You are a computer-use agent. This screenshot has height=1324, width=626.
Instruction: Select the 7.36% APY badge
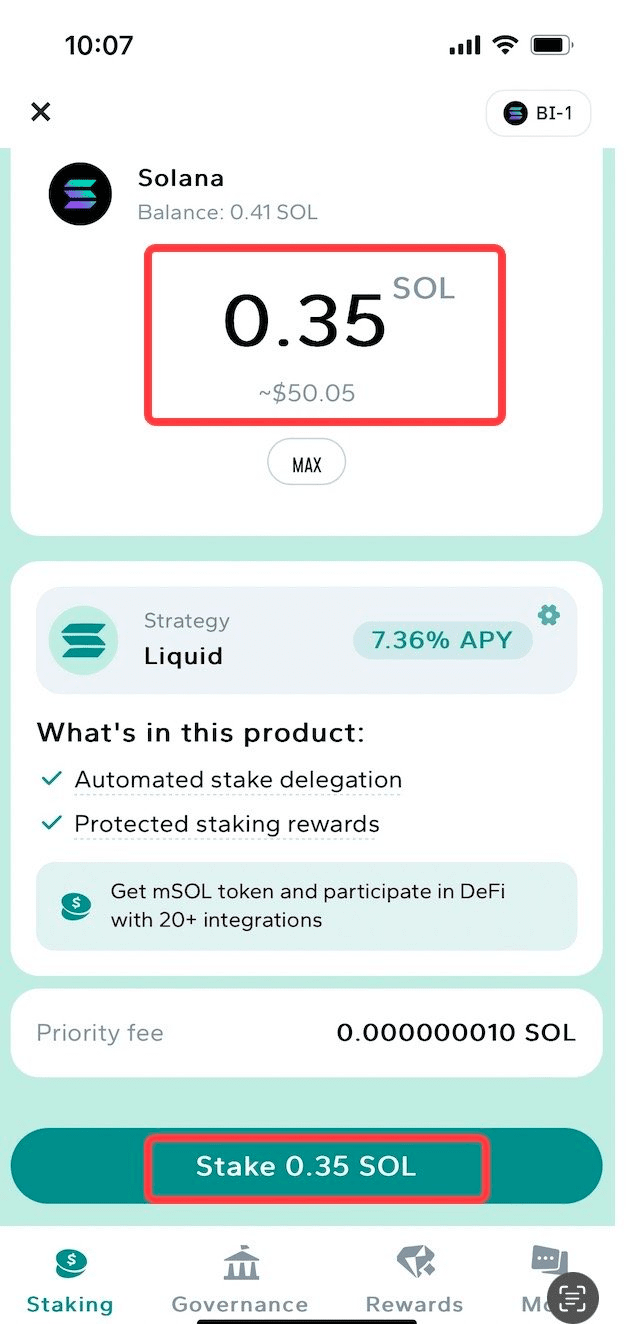(x=443, y=640)
